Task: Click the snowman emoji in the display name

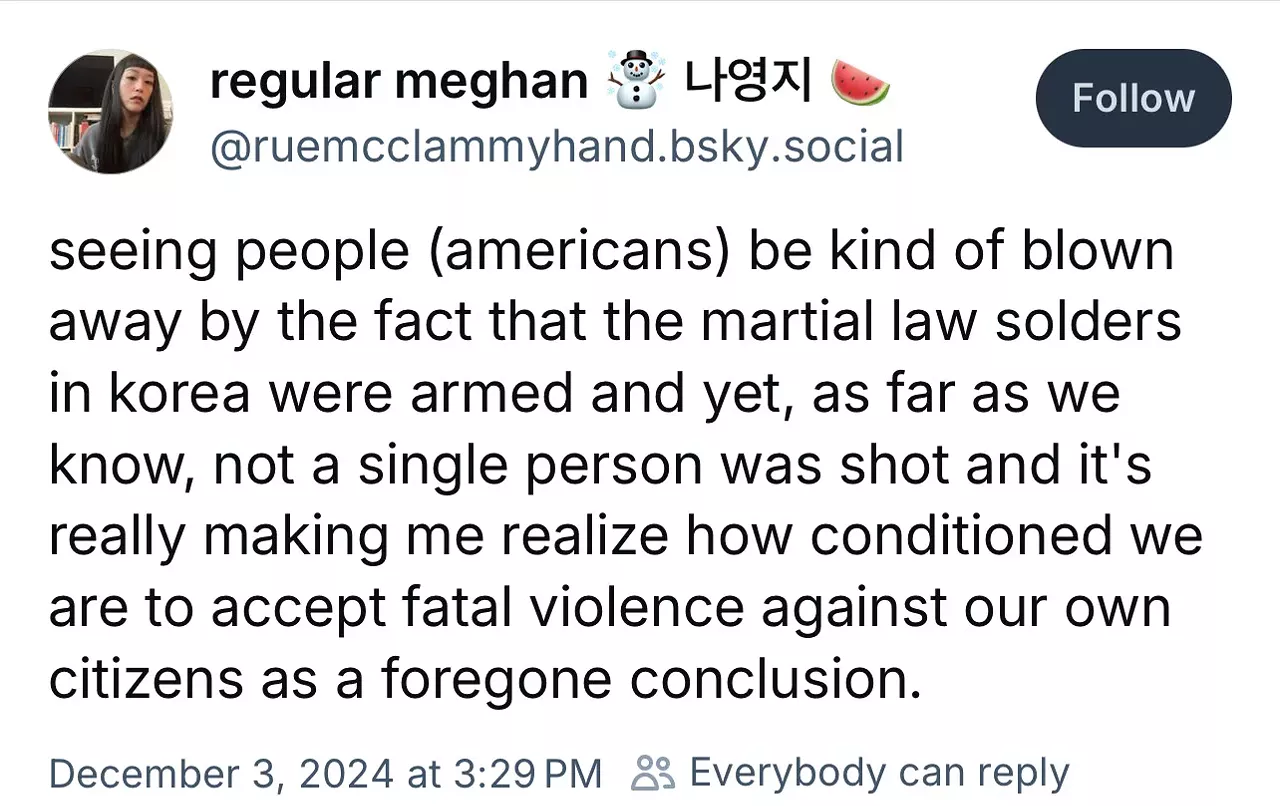Action: [636, 82]
